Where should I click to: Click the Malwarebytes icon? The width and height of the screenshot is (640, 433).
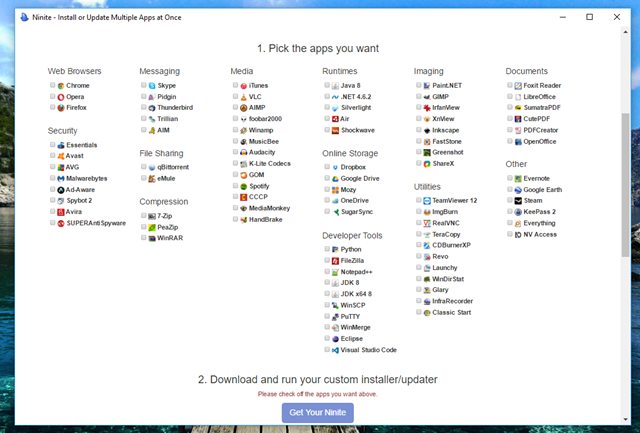[x=61, y=179]
